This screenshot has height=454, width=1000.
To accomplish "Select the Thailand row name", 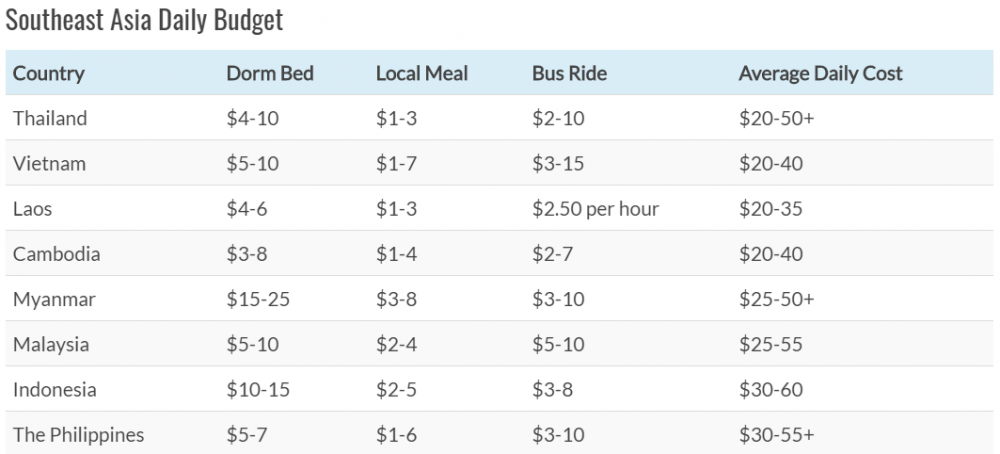I will coord(50,118).
